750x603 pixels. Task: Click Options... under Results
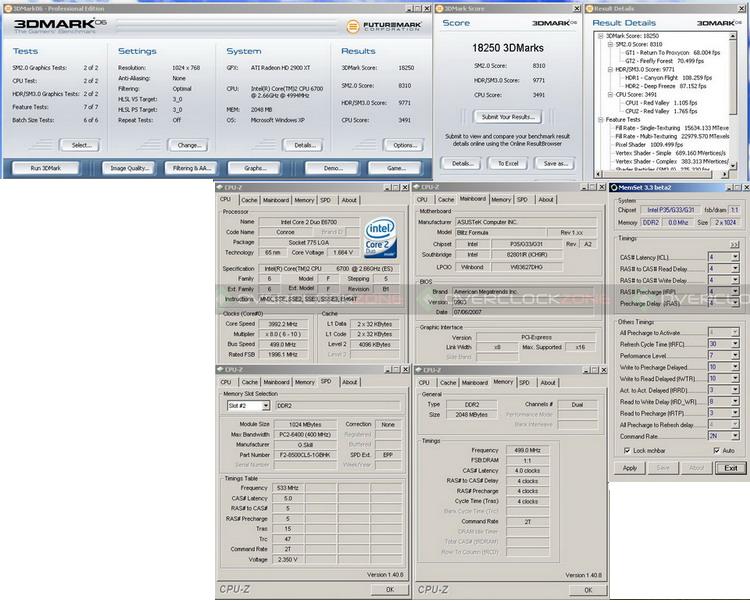[x=403, y=145]
